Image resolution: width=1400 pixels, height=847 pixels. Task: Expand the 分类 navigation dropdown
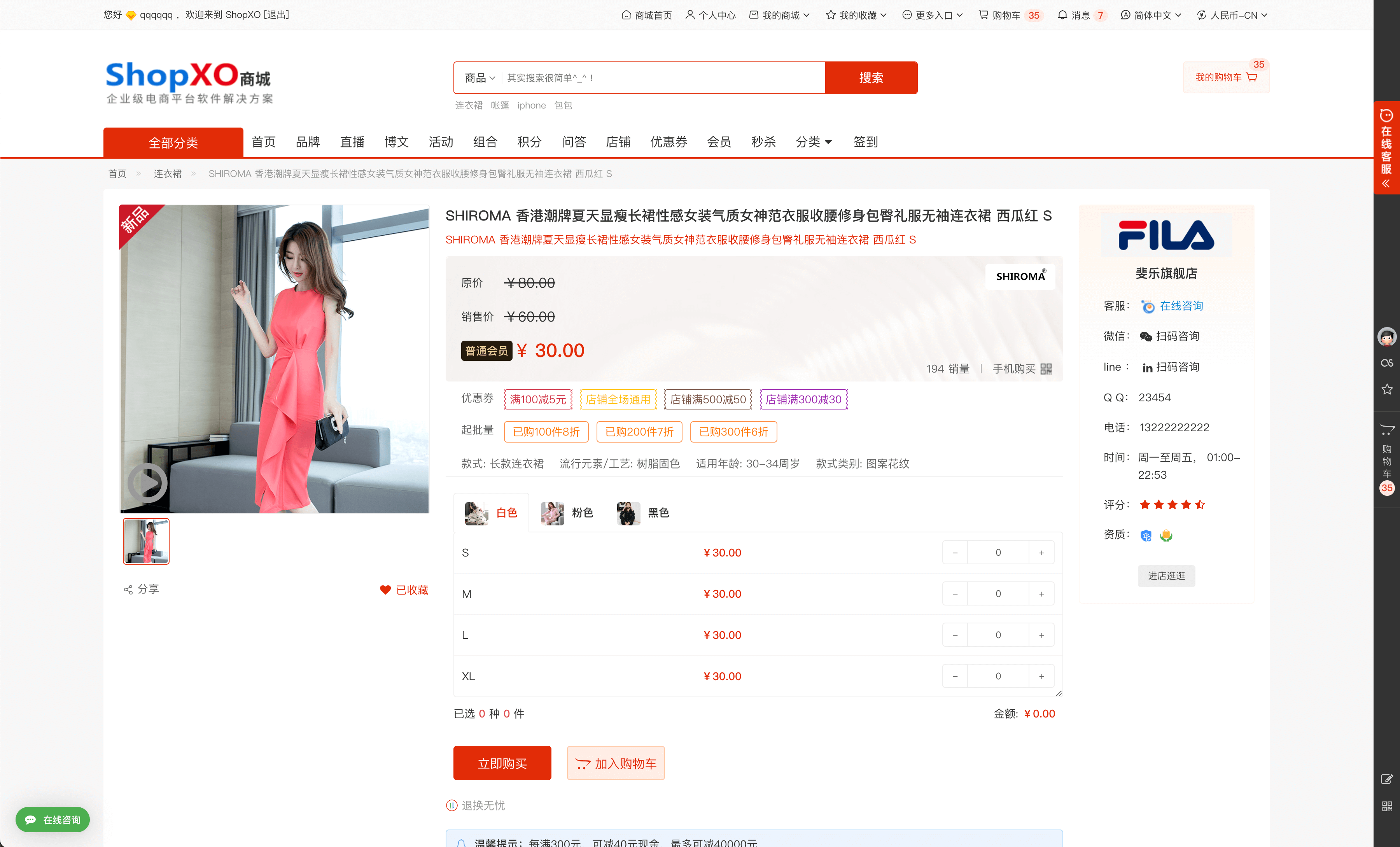pos(814,142)
